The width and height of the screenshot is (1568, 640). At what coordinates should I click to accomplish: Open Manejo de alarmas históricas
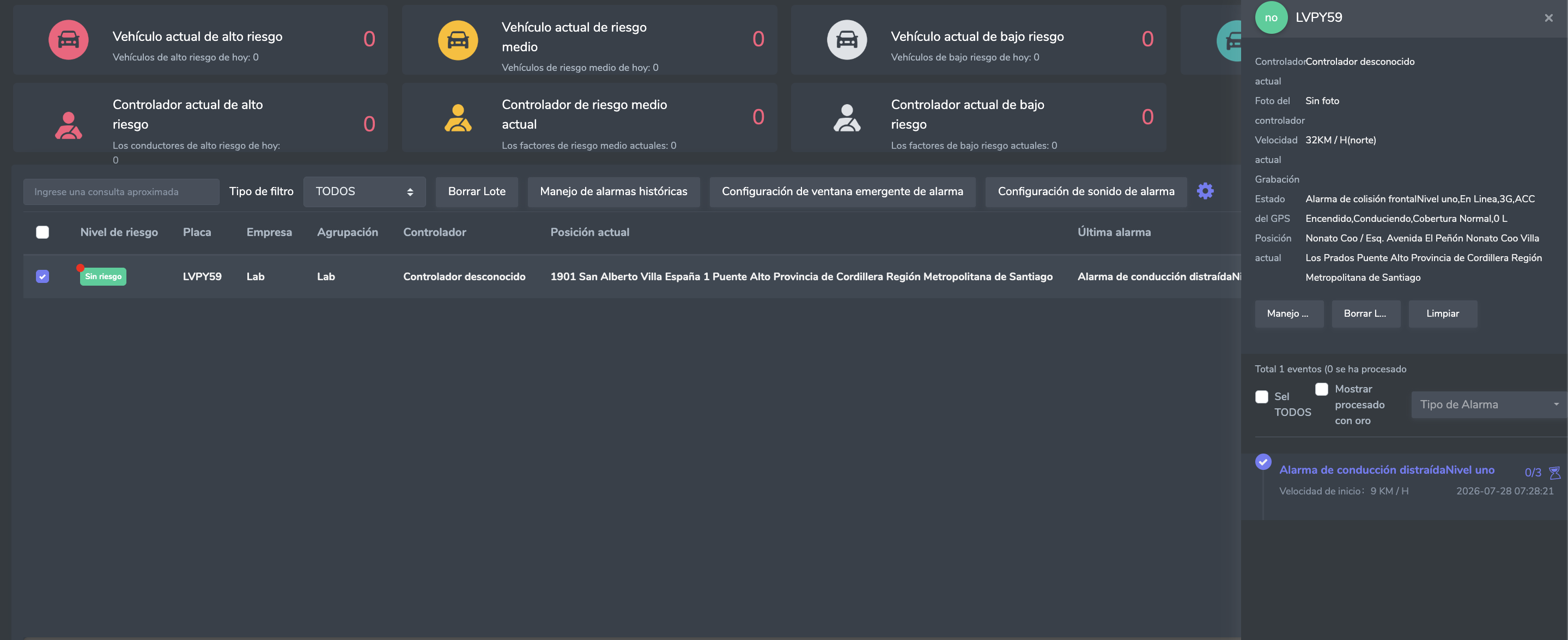click(613, 192)
